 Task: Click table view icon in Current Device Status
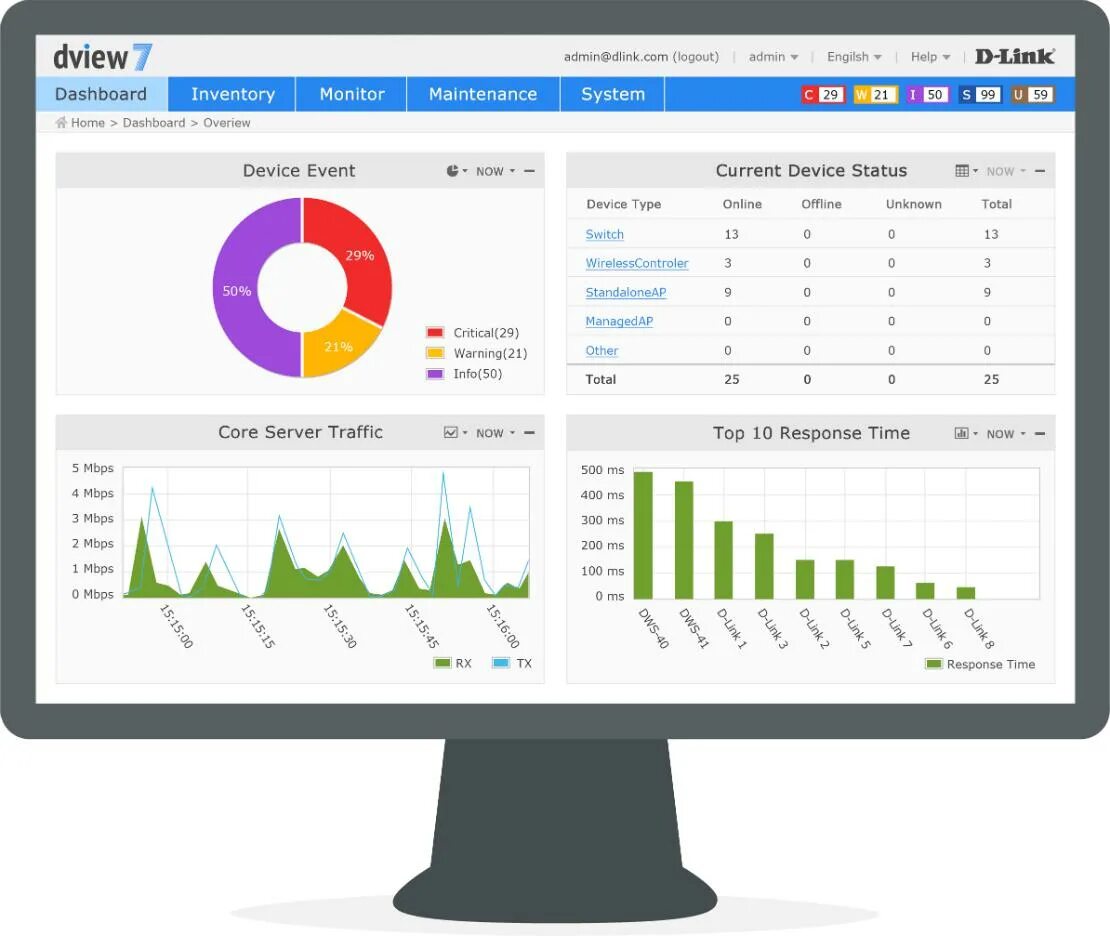[962, 171]
